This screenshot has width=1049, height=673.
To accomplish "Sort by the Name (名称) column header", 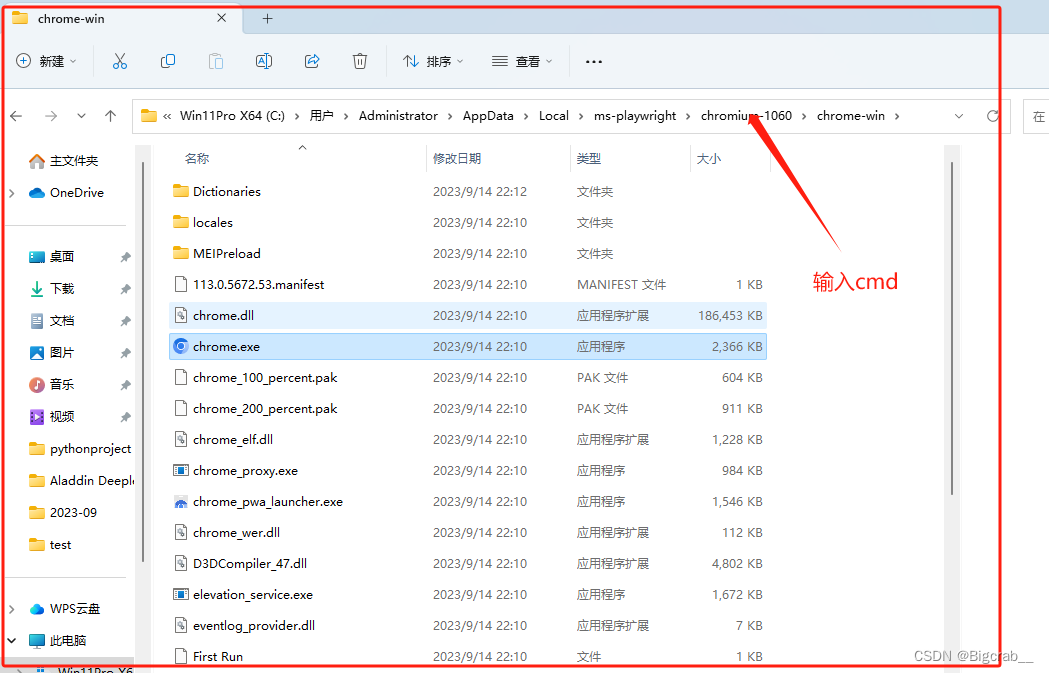I will coord(197,159).
